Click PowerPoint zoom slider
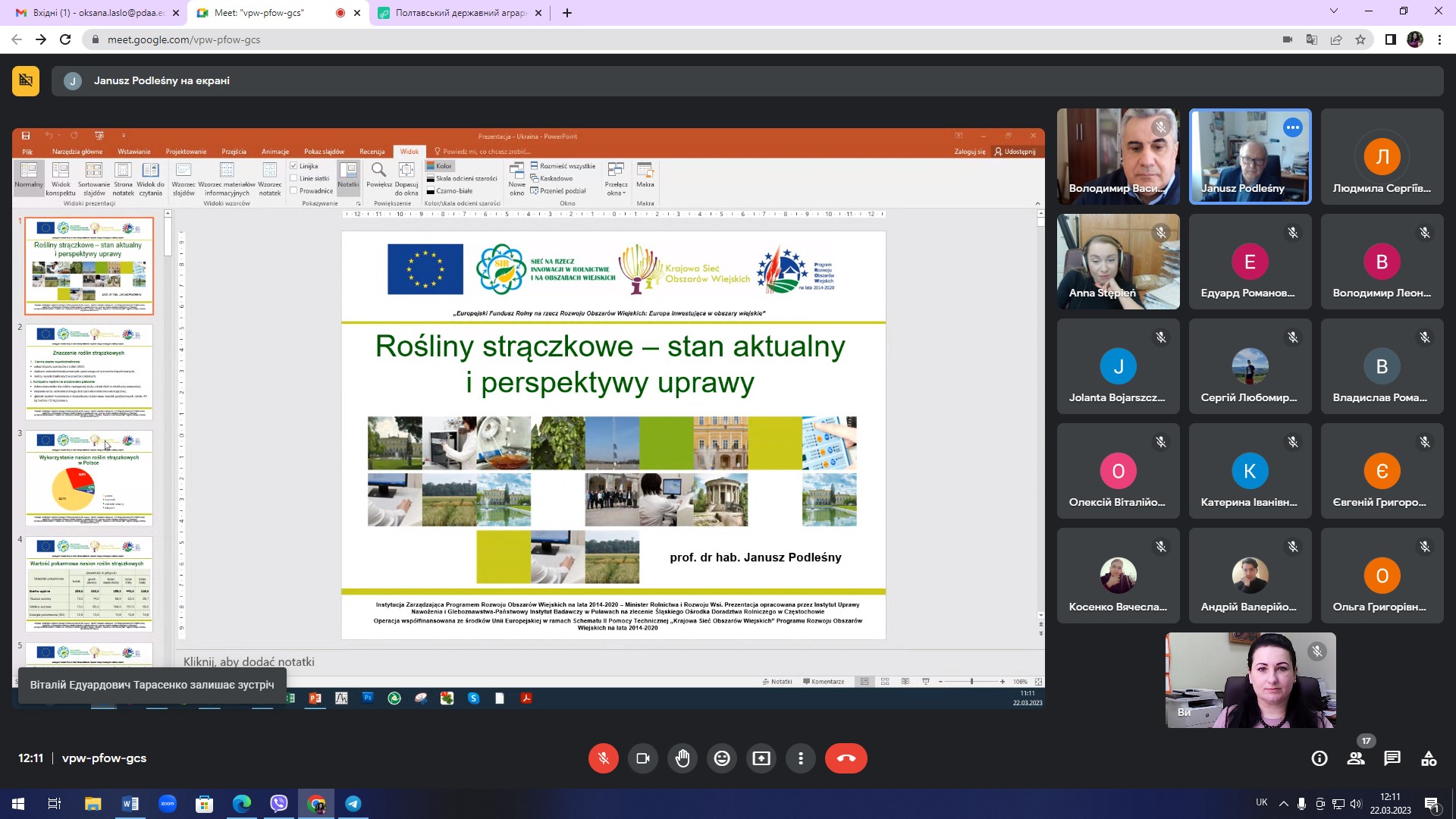Image resolution: width=1456 pixels, height=819 pixels. coord(971,682)
